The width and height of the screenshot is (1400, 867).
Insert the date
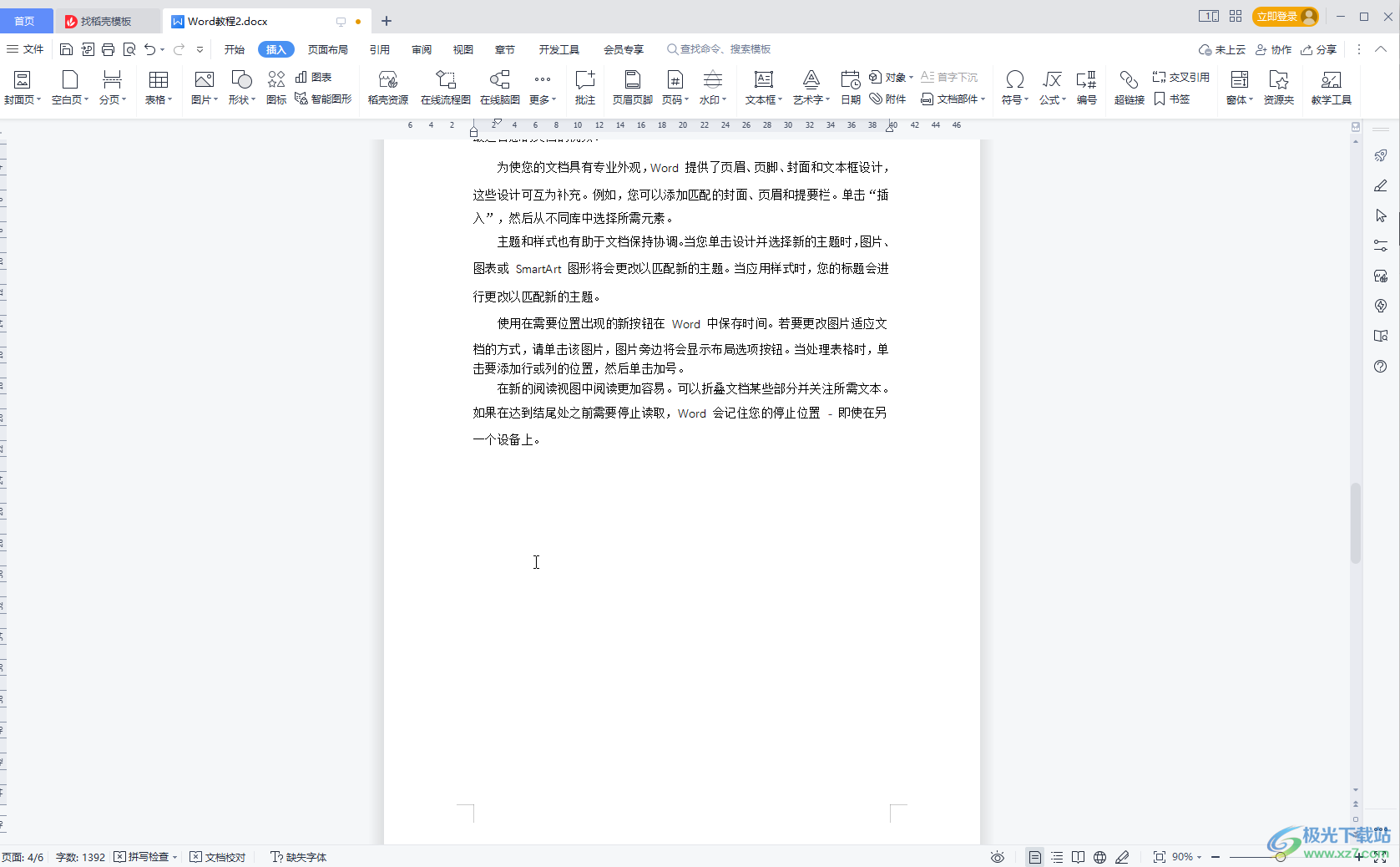tap(850, 87)
